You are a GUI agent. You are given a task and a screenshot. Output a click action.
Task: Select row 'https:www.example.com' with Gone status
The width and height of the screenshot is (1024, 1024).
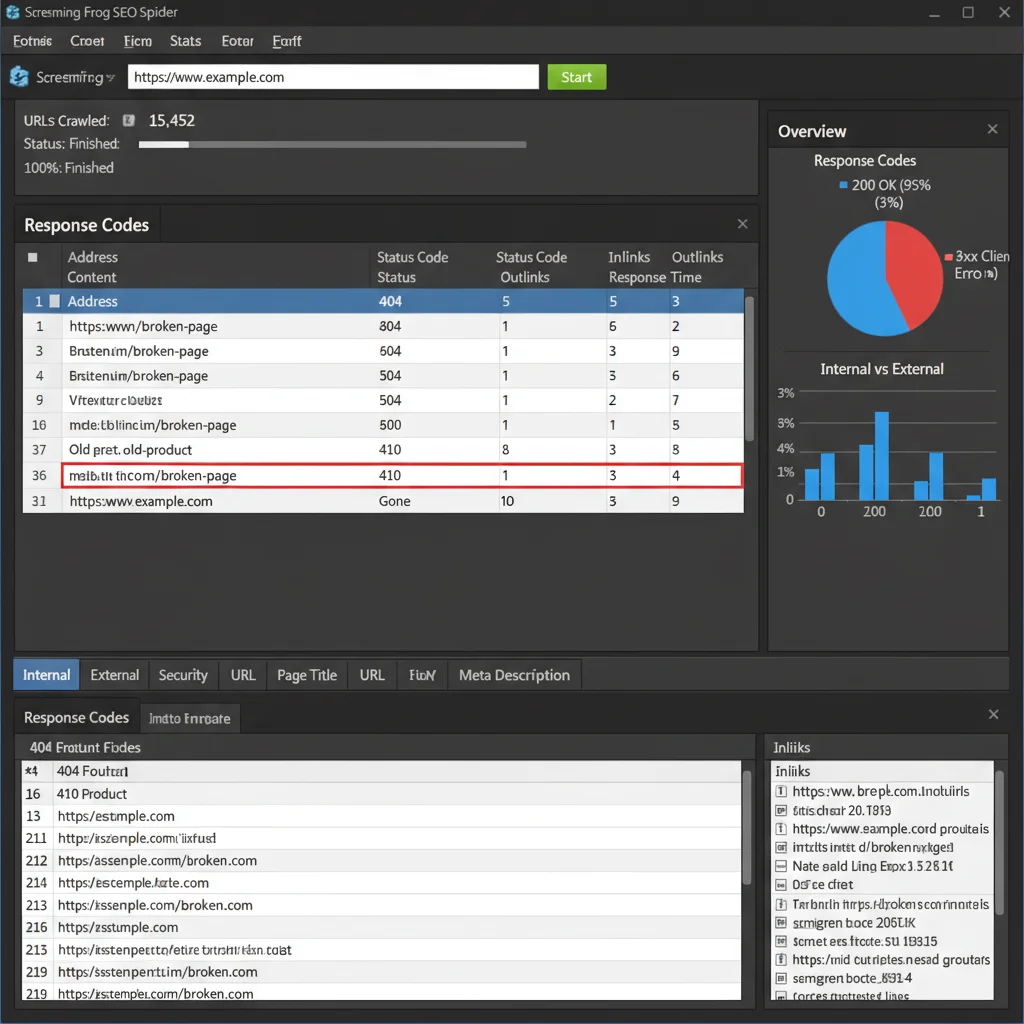point(383,501)
